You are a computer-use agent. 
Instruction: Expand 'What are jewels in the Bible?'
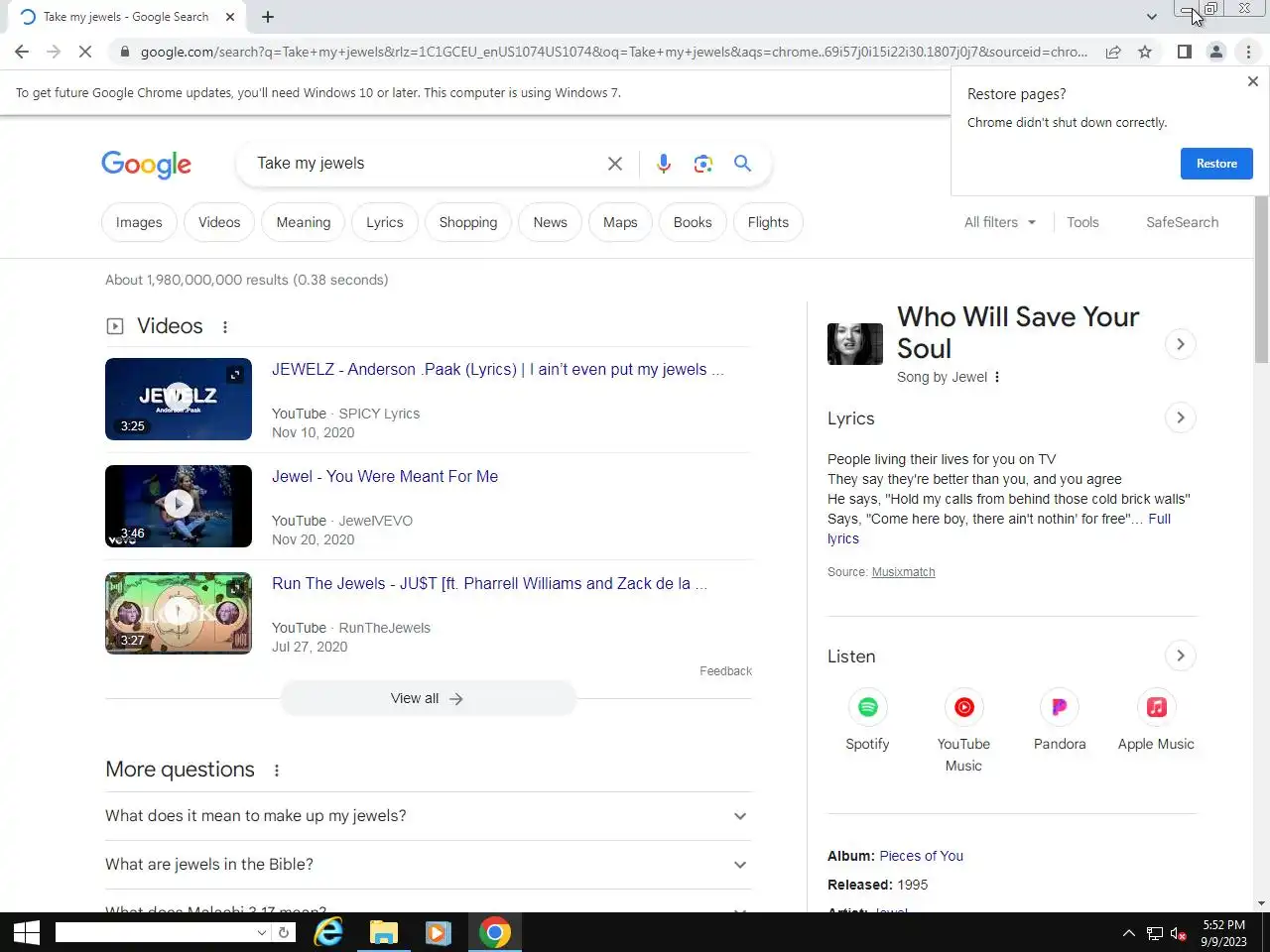click(428, 865)
